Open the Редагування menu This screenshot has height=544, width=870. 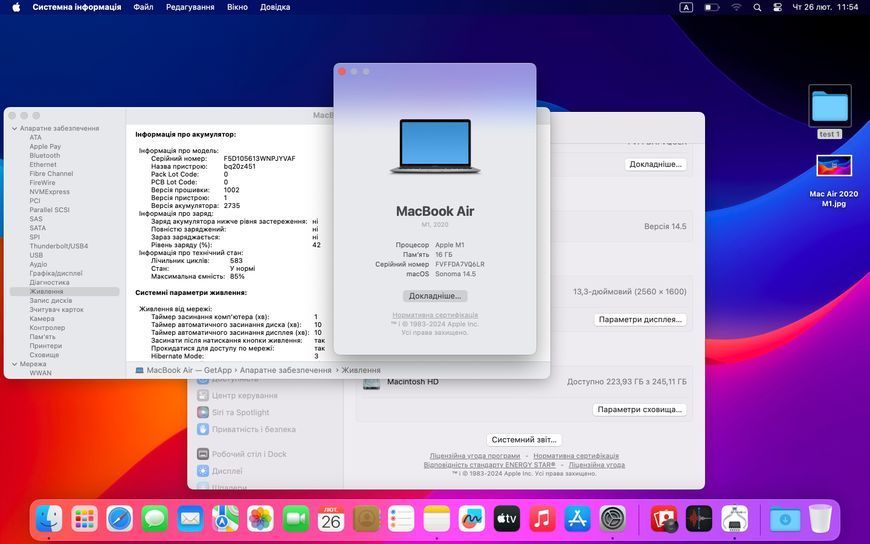tap(190, 7)
